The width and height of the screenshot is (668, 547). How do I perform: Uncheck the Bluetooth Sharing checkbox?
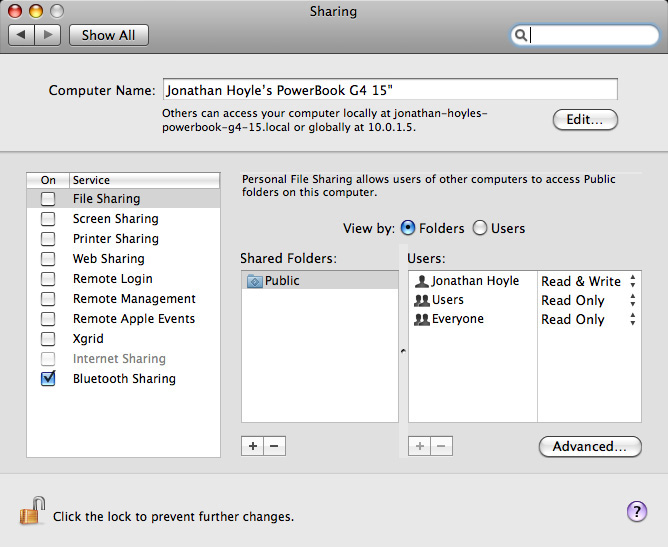(48, 378)
